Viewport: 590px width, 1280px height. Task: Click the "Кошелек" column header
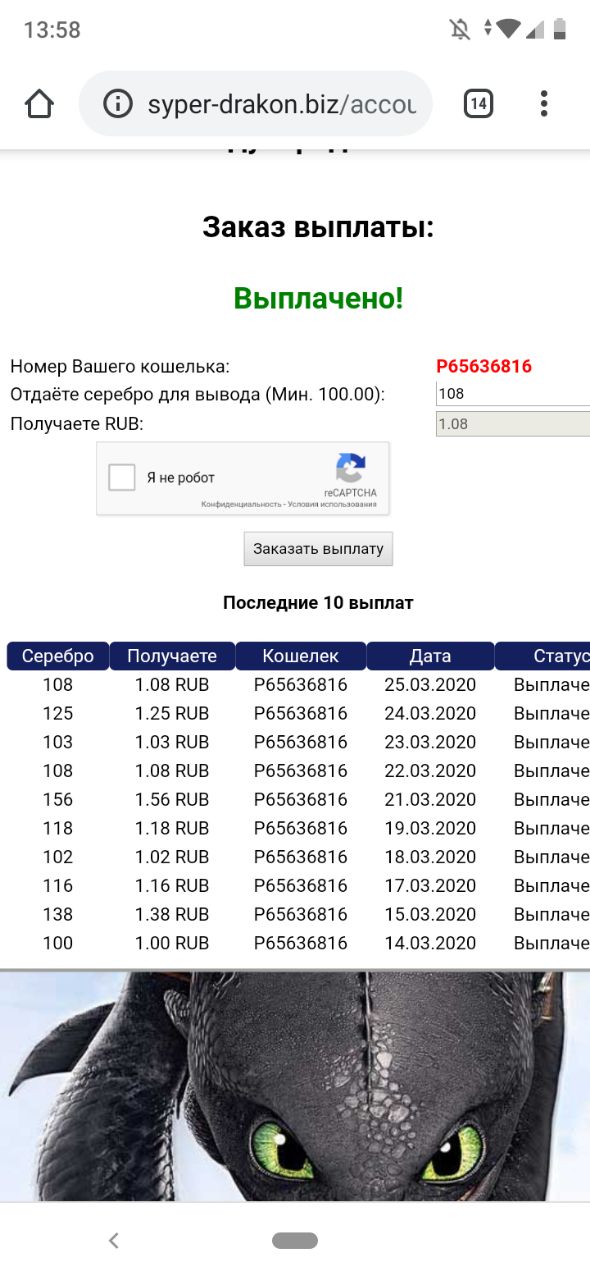pyautogui.click(x=300, y=656)
